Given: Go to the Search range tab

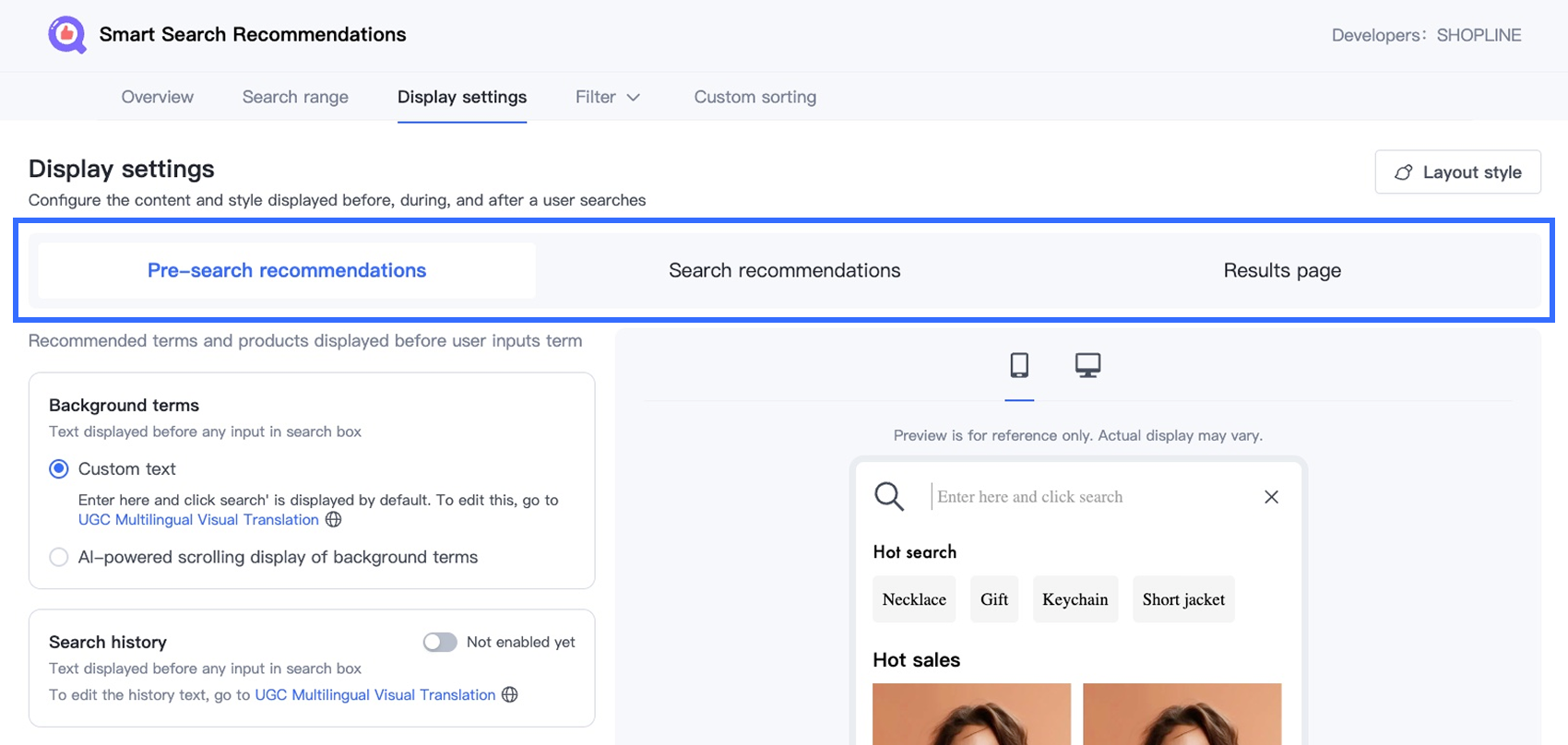Looking at the screenshot, I should 295,97.
